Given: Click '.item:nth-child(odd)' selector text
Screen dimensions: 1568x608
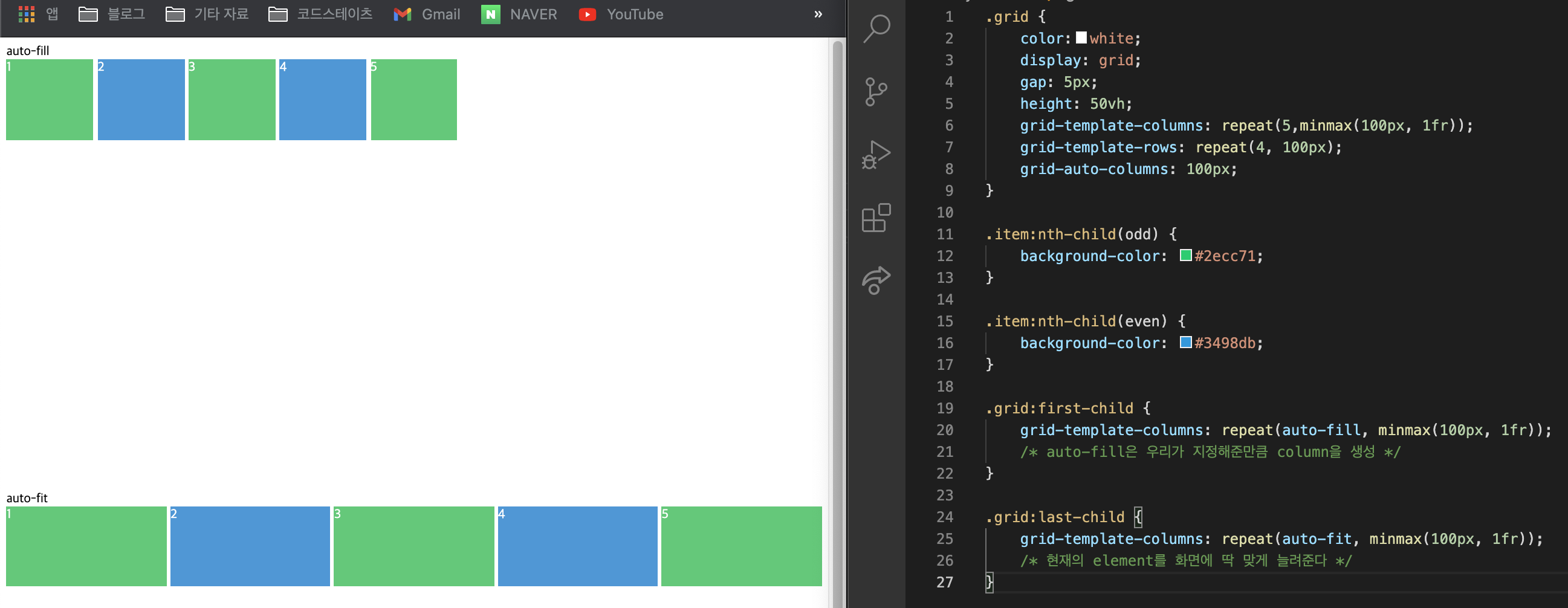Looking at the screenshot, I should 1072,234.
